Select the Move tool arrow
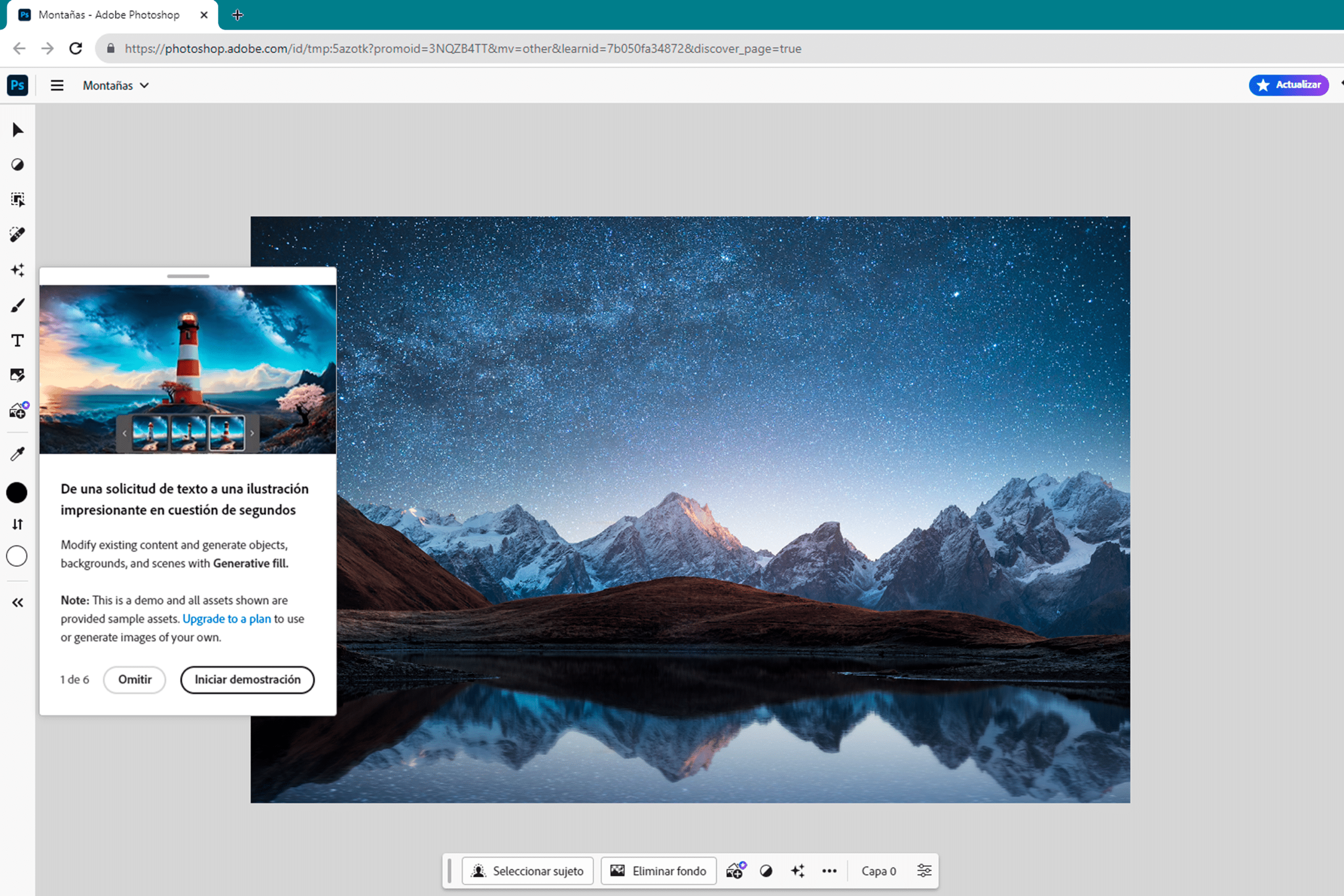 (x=18, y=130)
